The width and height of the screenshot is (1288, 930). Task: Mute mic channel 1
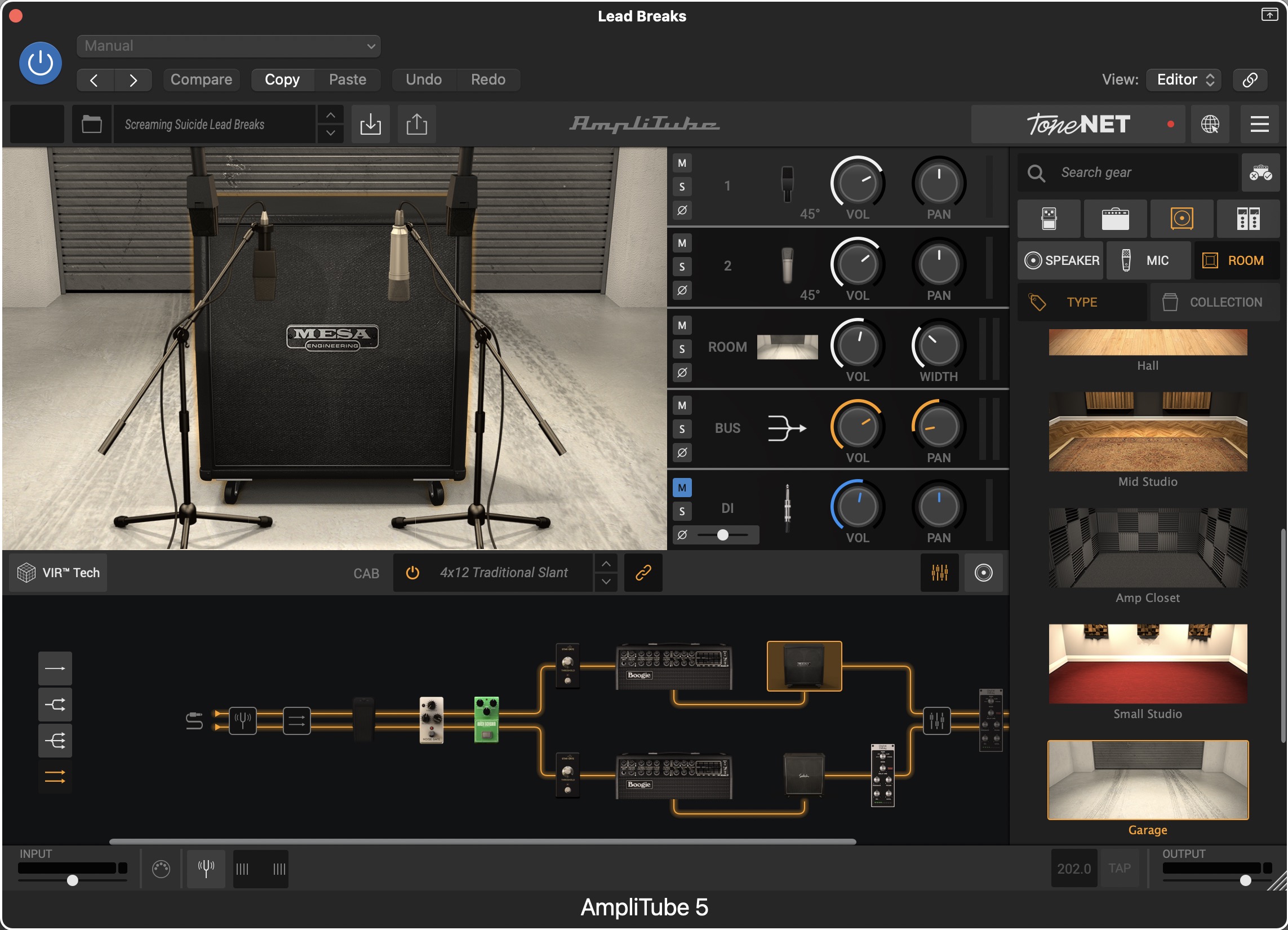pyautogui.click(x=682, y=163)
